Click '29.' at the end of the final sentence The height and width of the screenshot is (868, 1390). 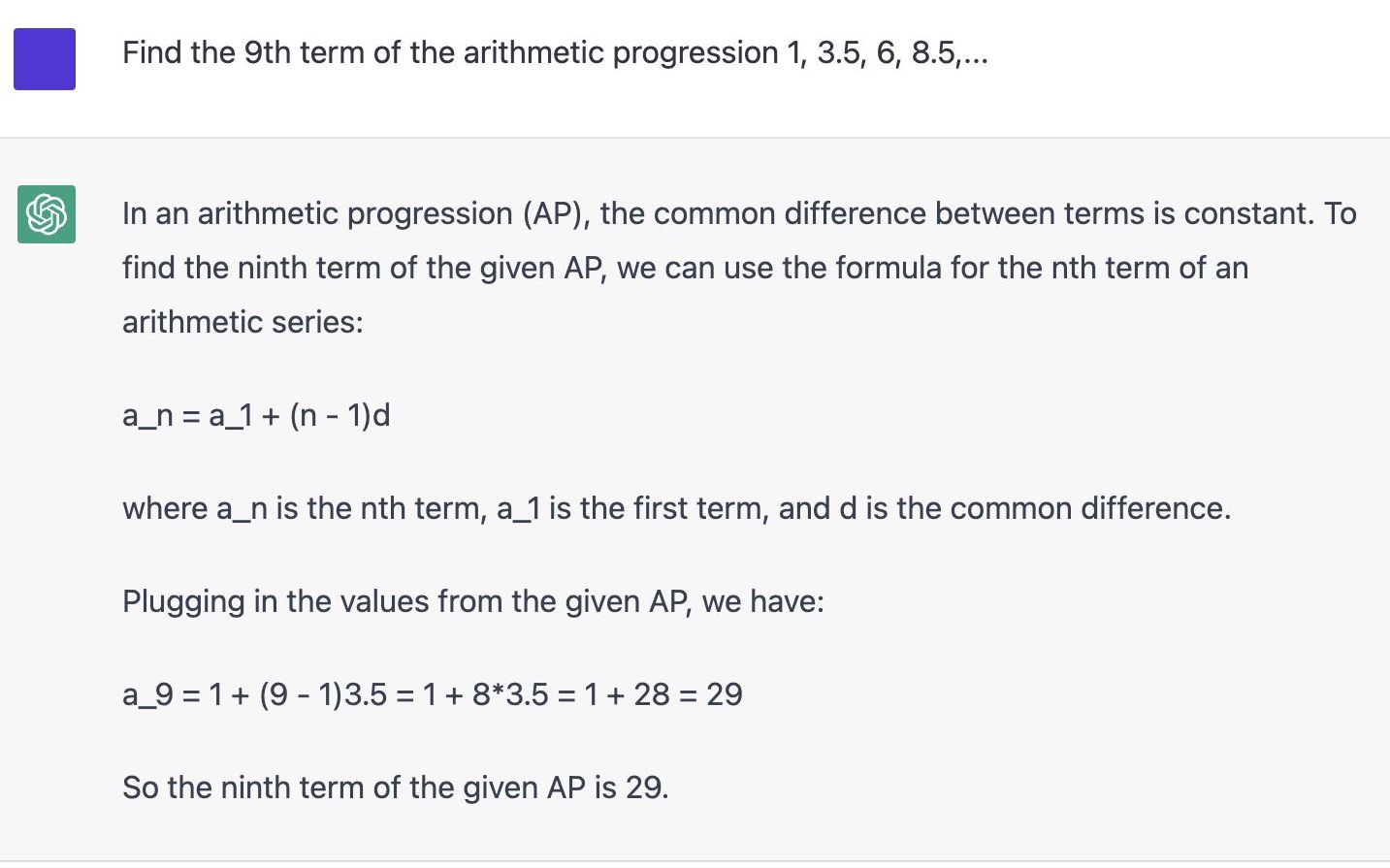pyautogui.click(x=647, y=788)
